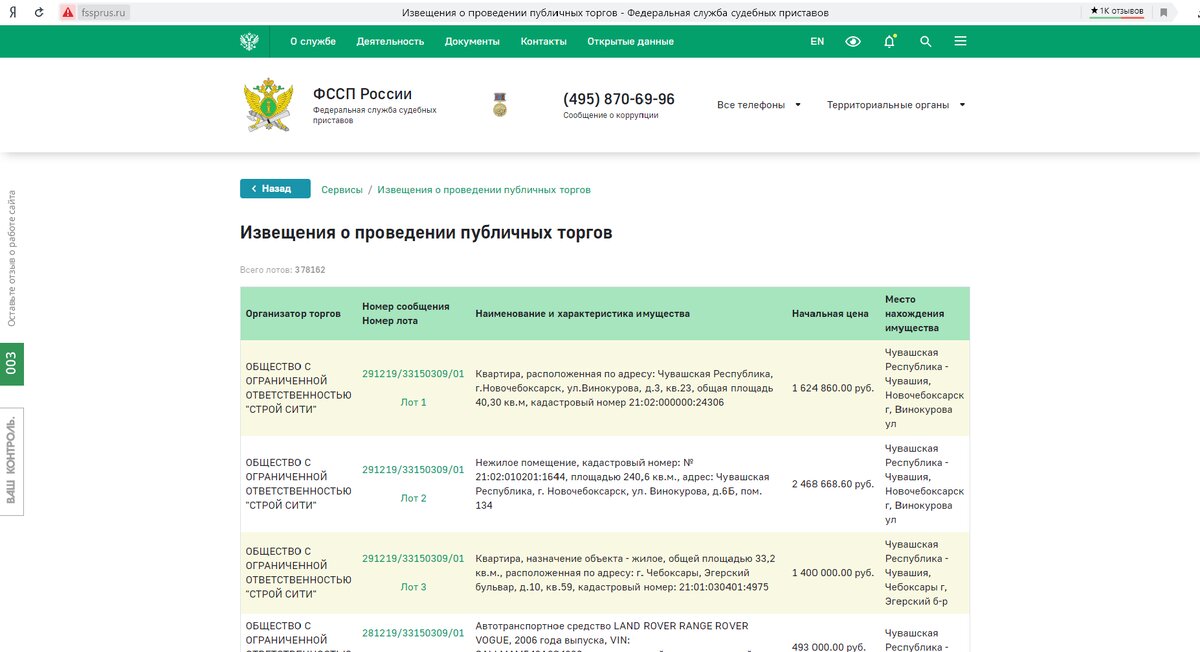This screenshot has width=1200, height=652.
Task: Switch the site language to EN
Action: (x=817, y=41)
